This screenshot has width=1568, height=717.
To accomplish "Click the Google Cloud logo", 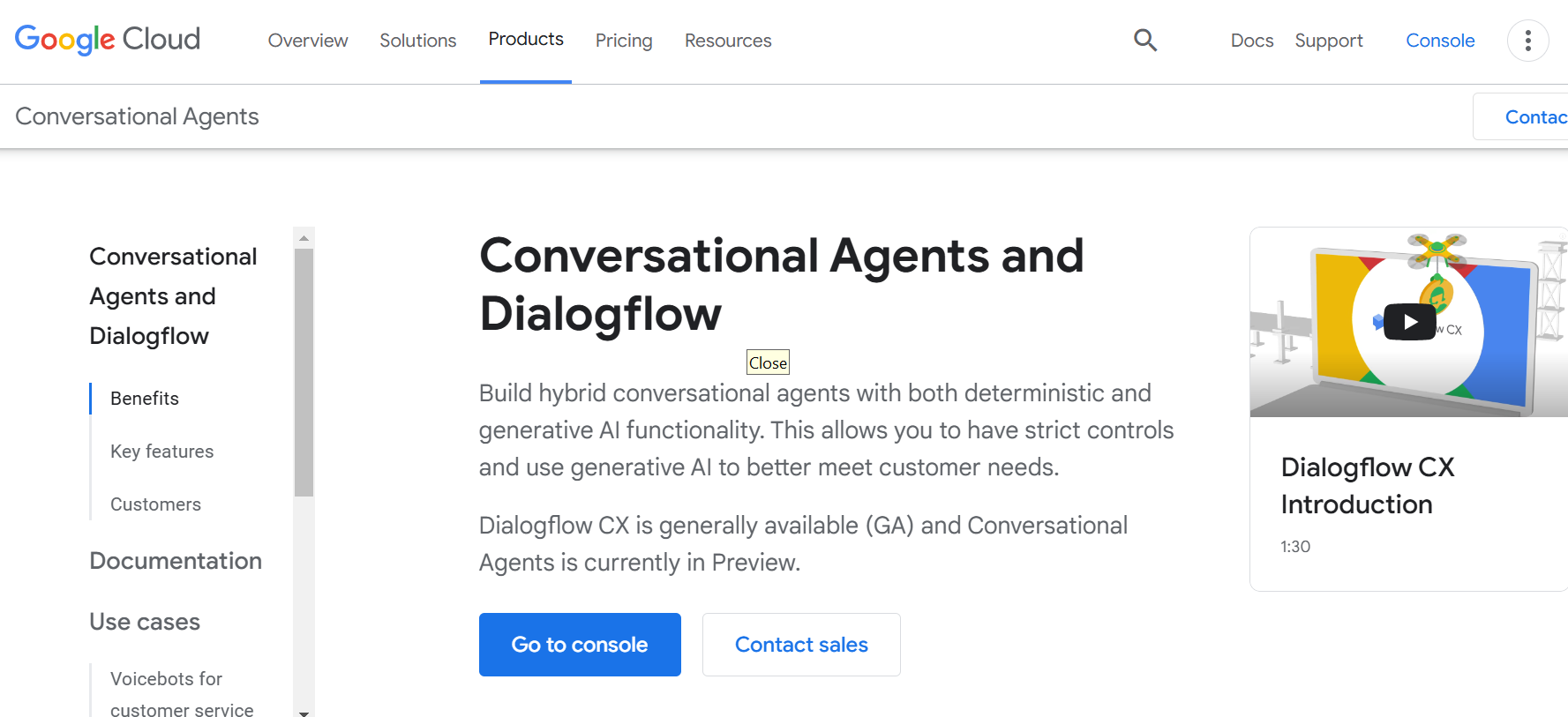I will [108, 40].
